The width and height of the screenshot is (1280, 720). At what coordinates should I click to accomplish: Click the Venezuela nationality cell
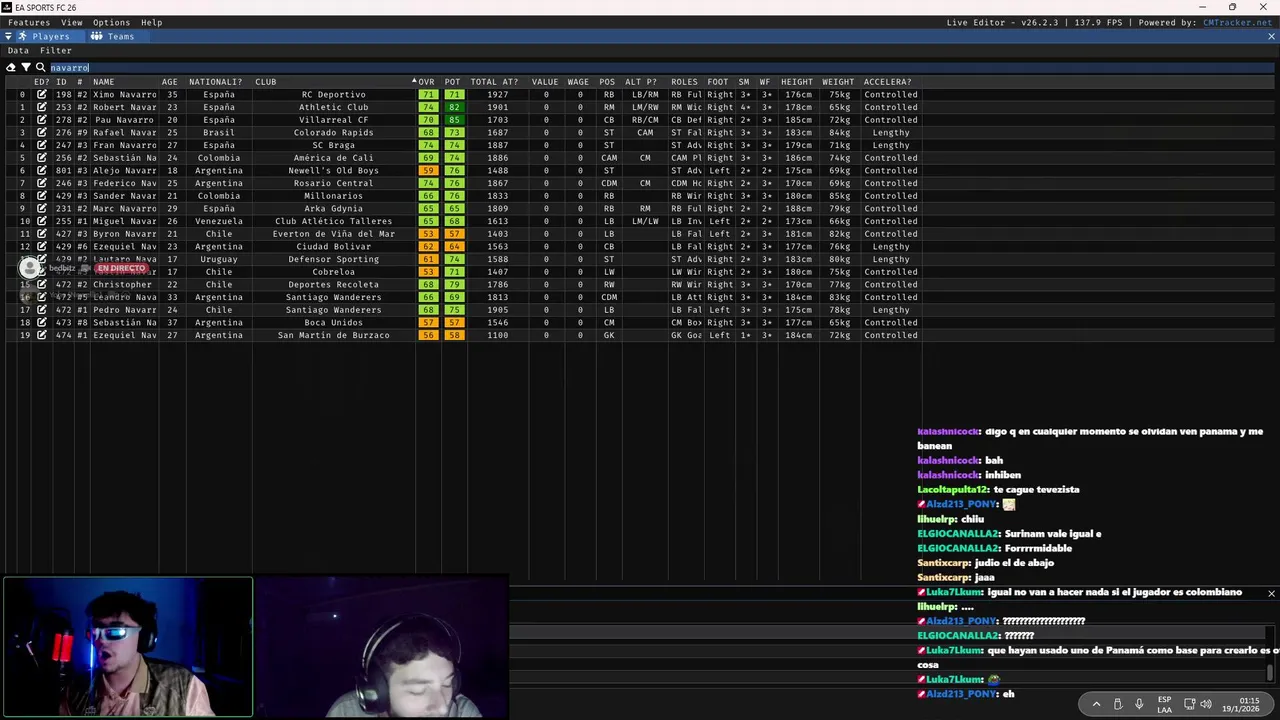click(x=219, y=221)
